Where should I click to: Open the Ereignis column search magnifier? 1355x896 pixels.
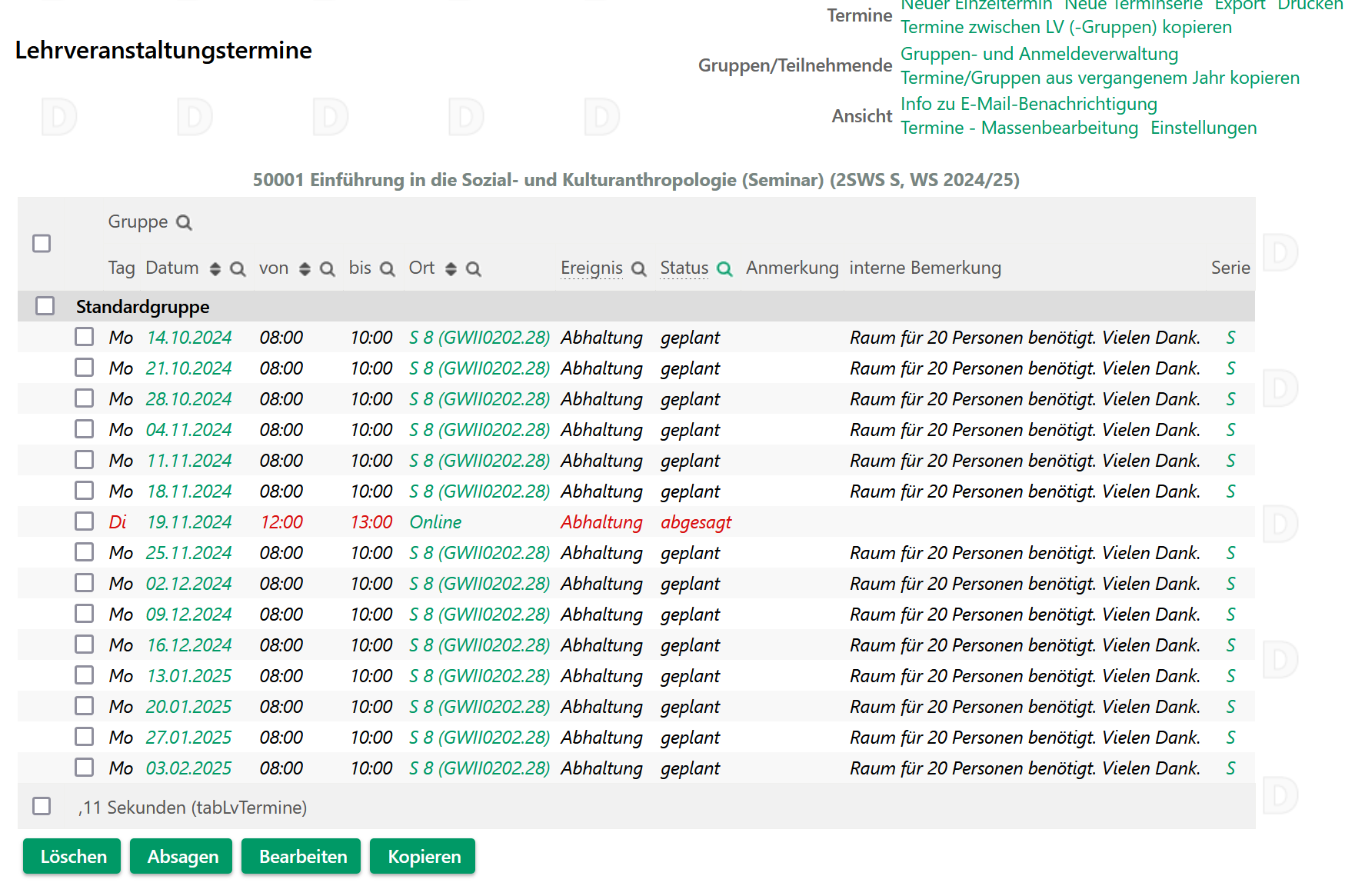[x=639, y=268]
